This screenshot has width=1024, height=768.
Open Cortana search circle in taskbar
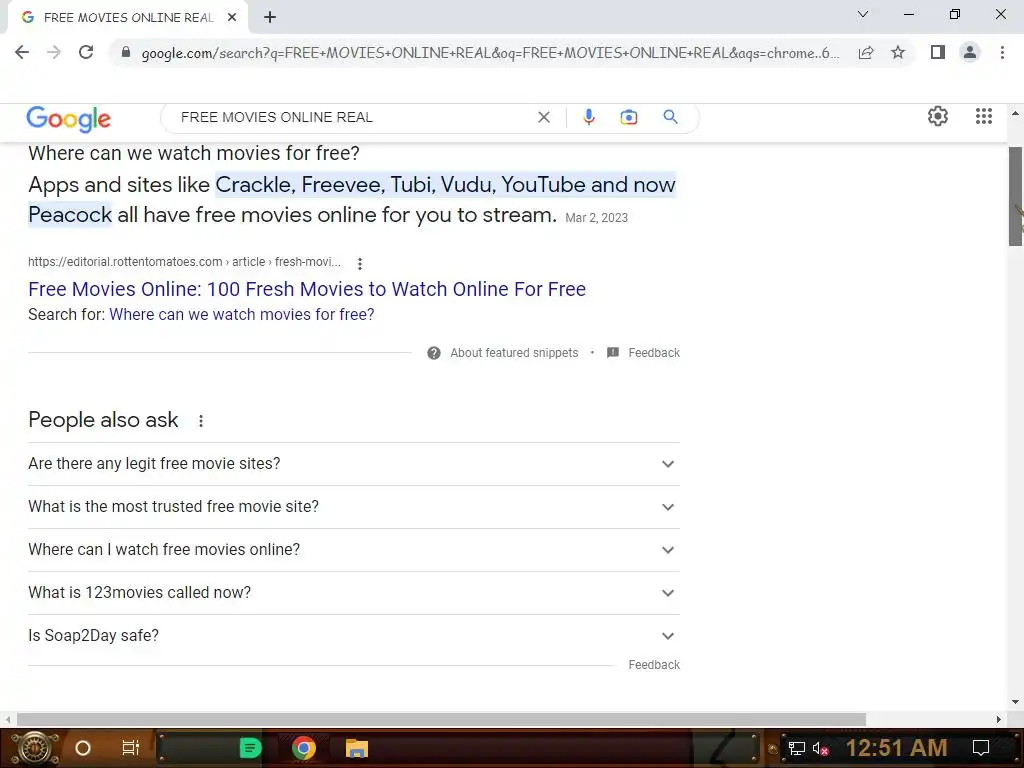(82, 748)
